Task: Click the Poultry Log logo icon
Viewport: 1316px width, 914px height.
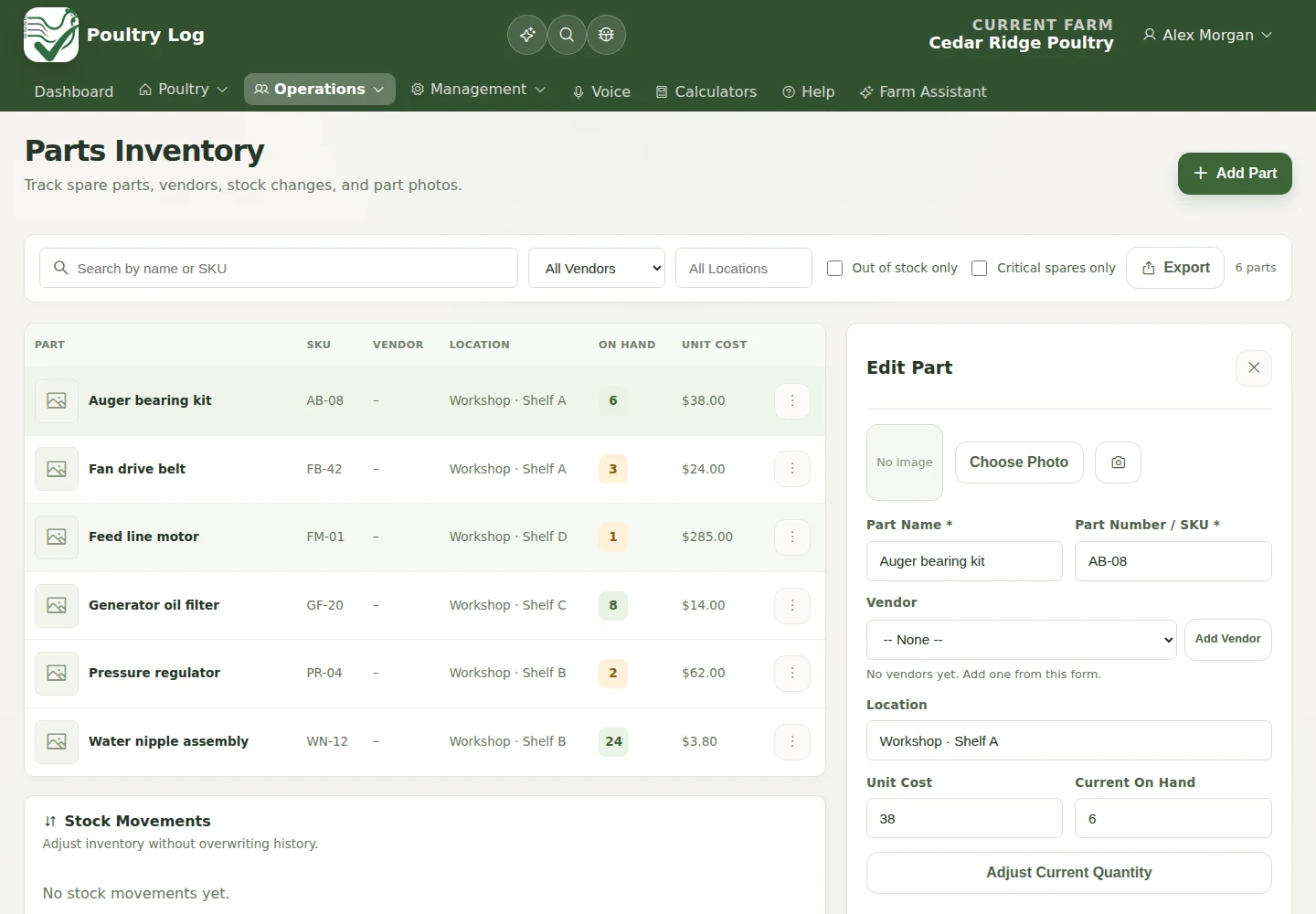Action: 51,35
